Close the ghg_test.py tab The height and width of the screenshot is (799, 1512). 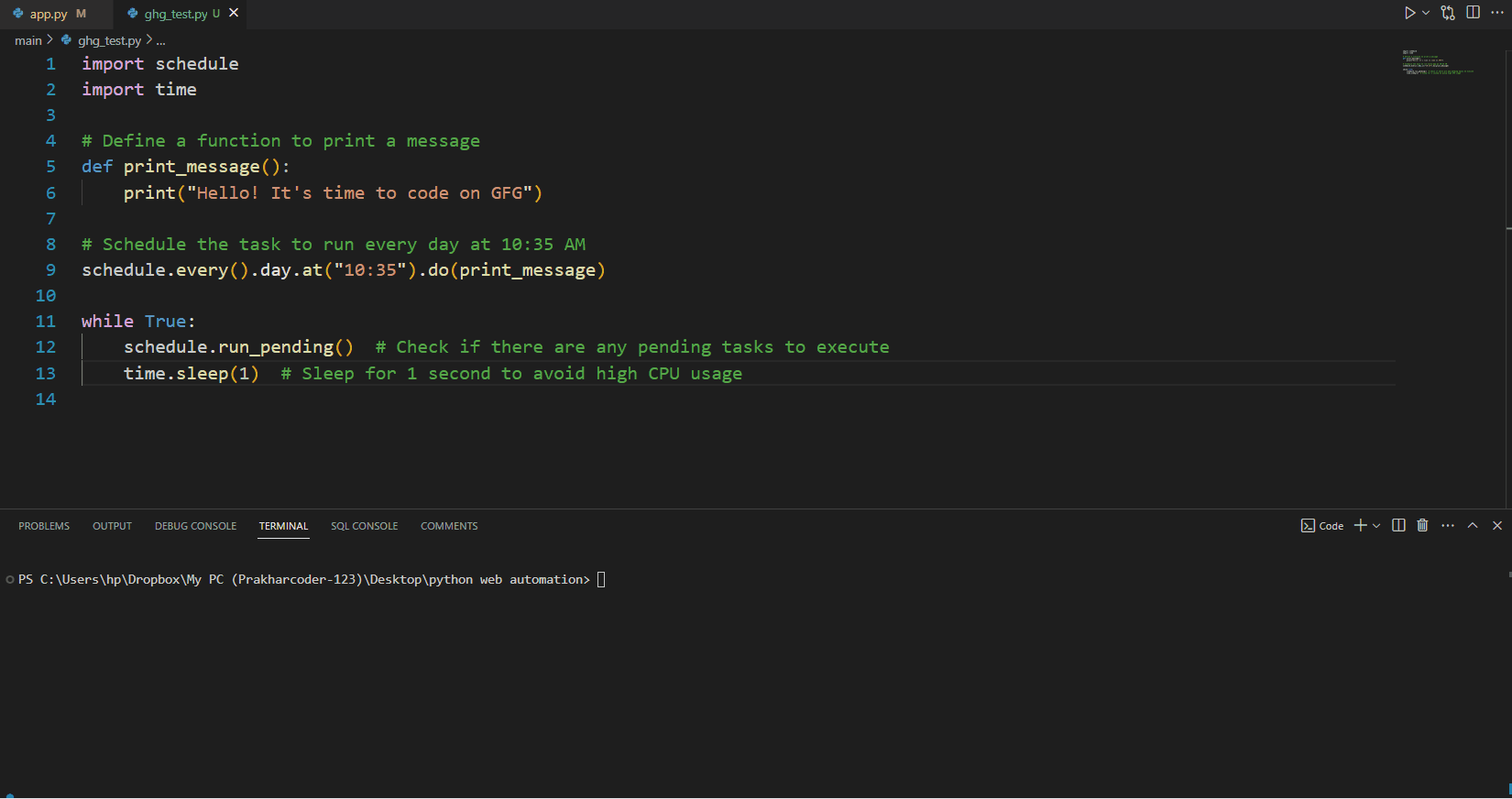click(234, 13)
